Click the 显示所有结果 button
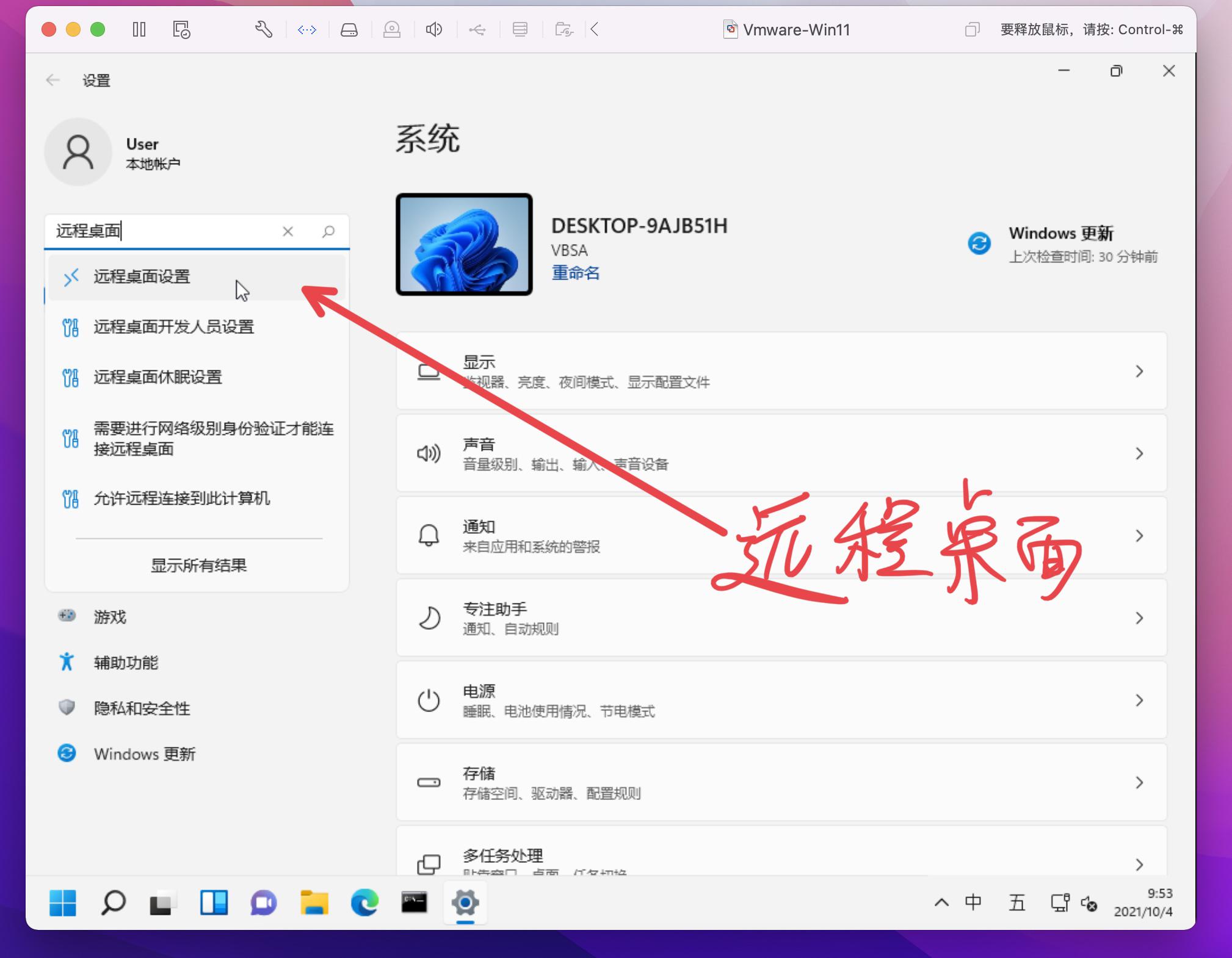 (198, 565)
